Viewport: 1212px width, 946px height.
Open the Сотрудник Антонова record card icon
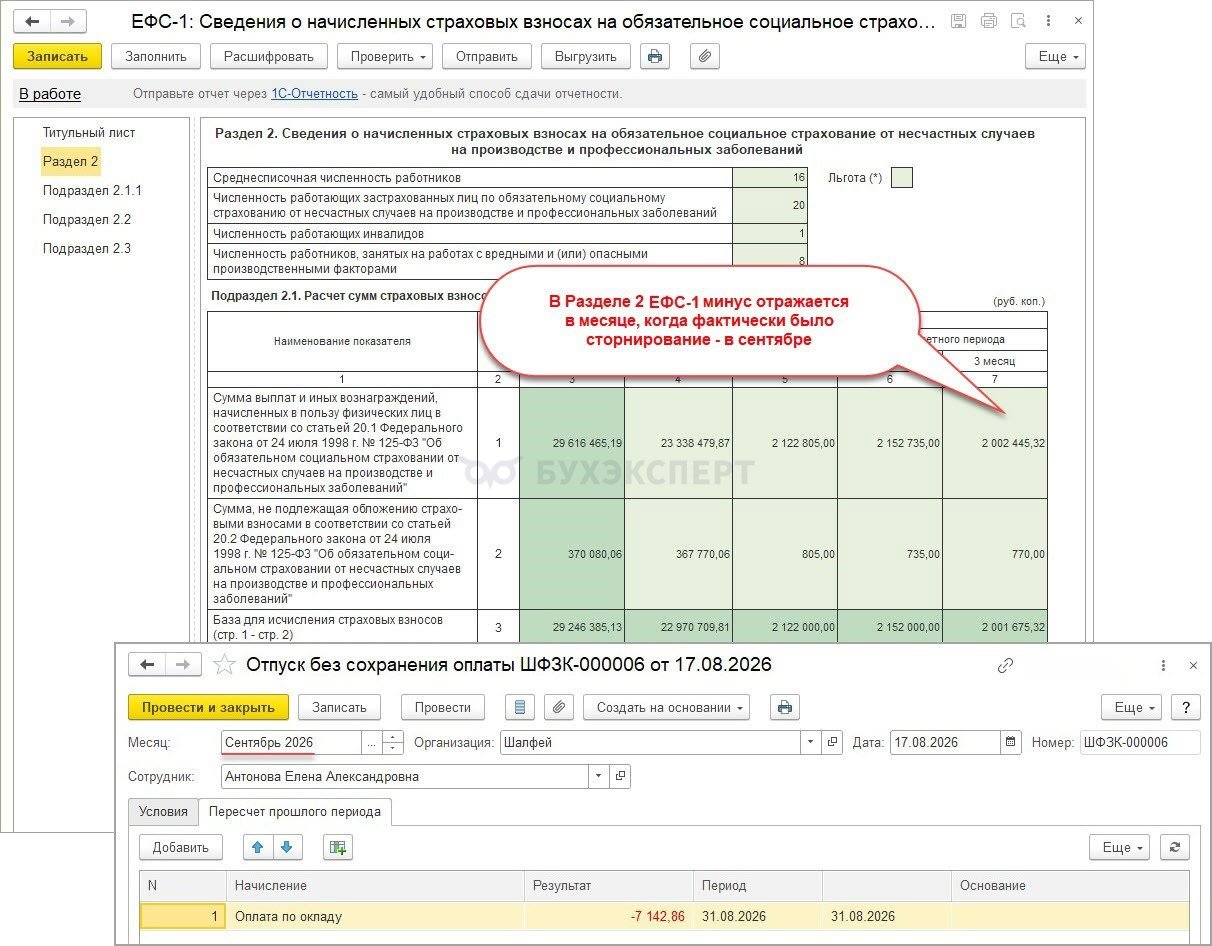(620, 776)
